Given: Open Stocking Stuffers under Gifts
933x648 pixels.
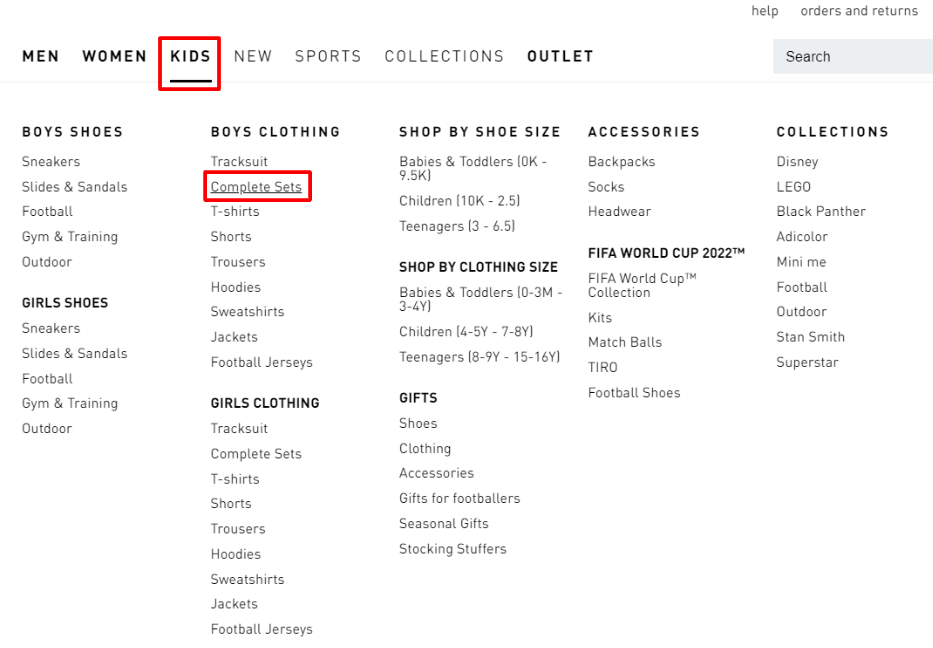Looking at the screenshot, I should coord(452,549).
